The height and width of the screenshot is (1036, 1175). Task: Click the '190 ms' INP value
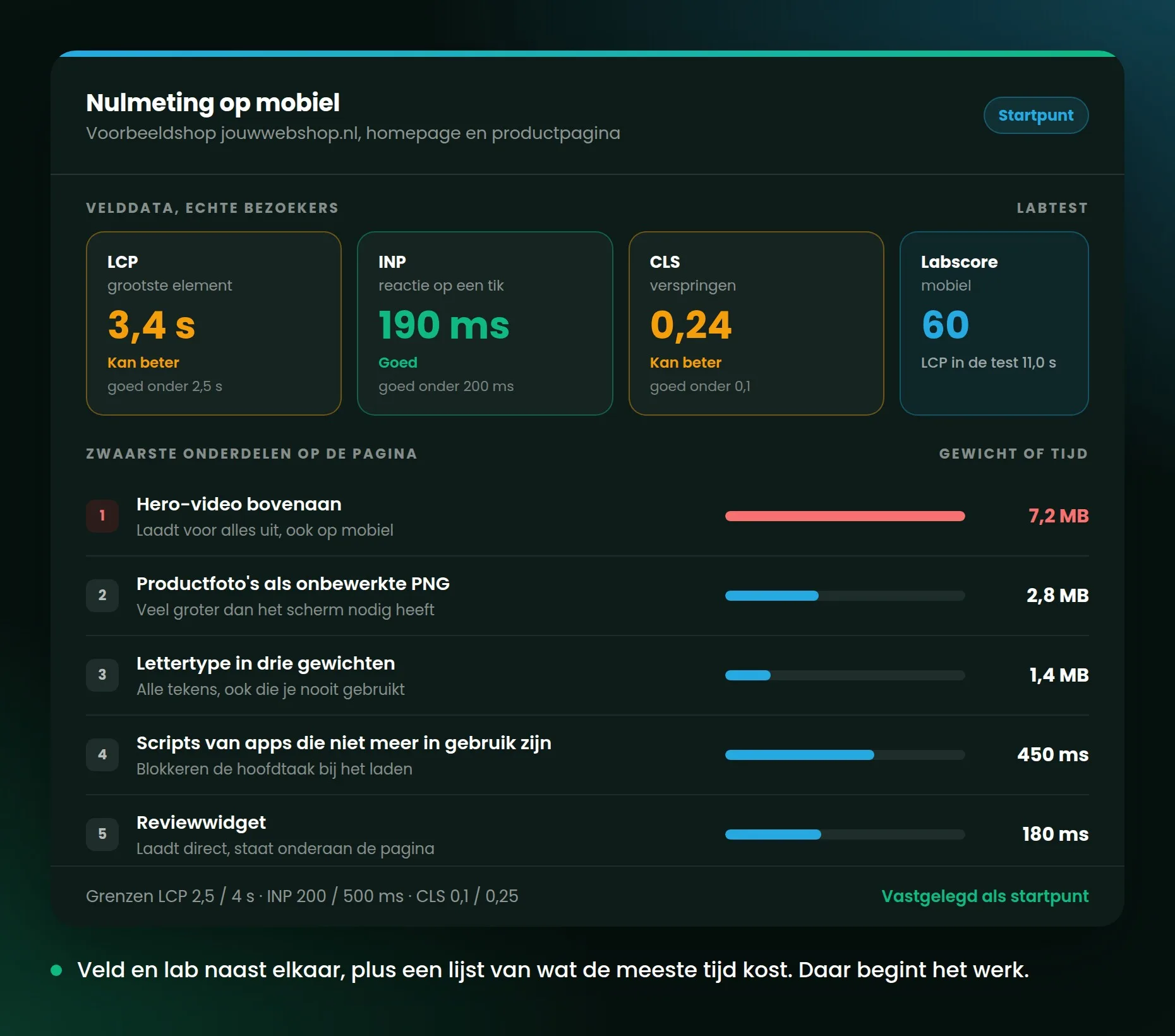[x=444, y=325]
